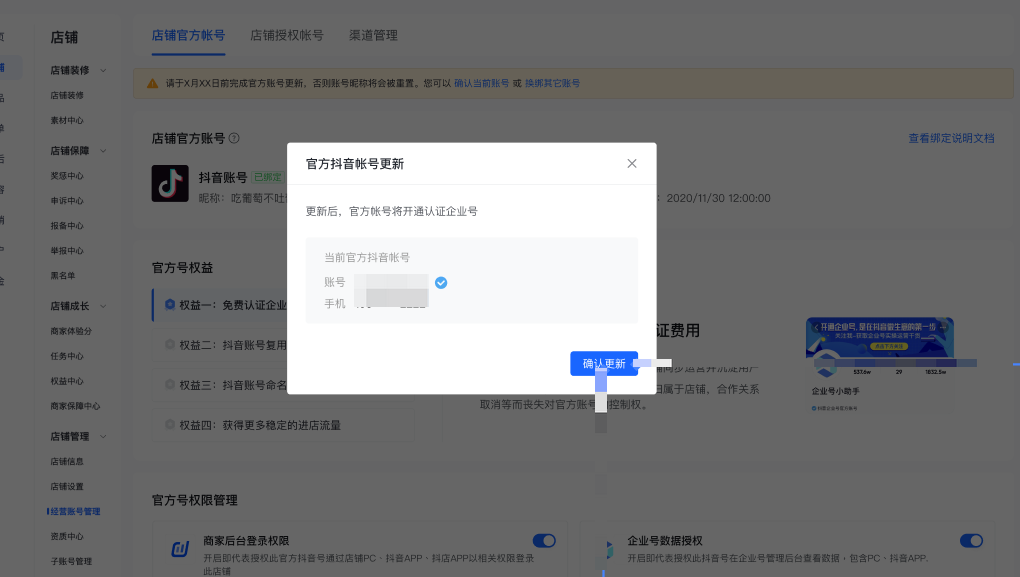Switch to the 渠道管理 tab
Image resolution: width=1020 pixels, height=577 pixels.
373,35
